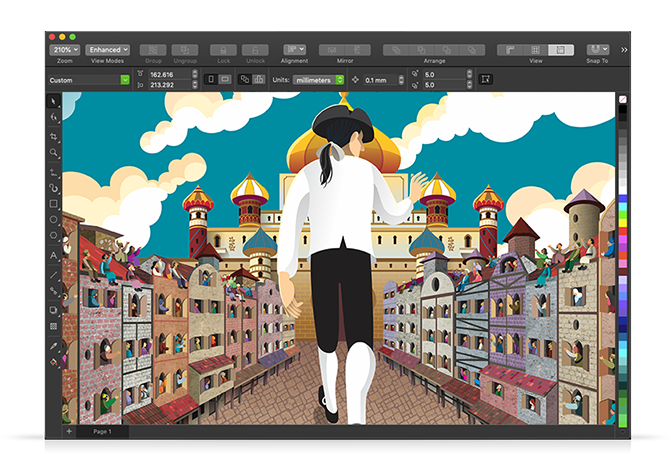Click the palette scroll-down arrow
The image size is (671, 454).
tap(623, 432)
